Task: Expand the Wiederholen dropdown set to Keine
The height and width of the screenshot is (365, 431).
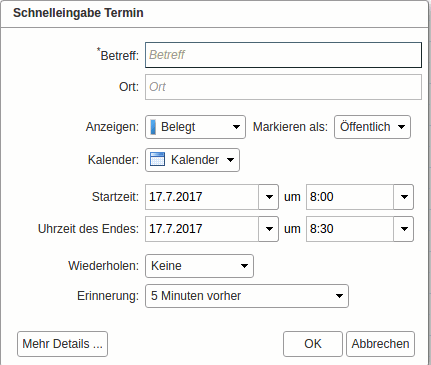Action: click(199, 266)
